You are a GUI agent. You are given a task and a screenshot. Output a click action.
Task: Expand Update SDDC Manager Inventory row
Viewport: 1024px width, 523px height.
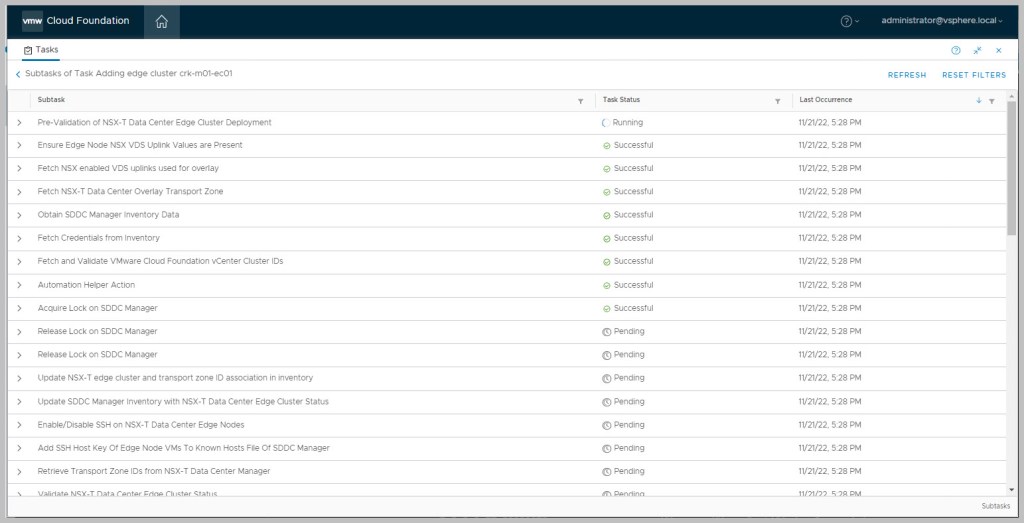[x=19, y=402]
